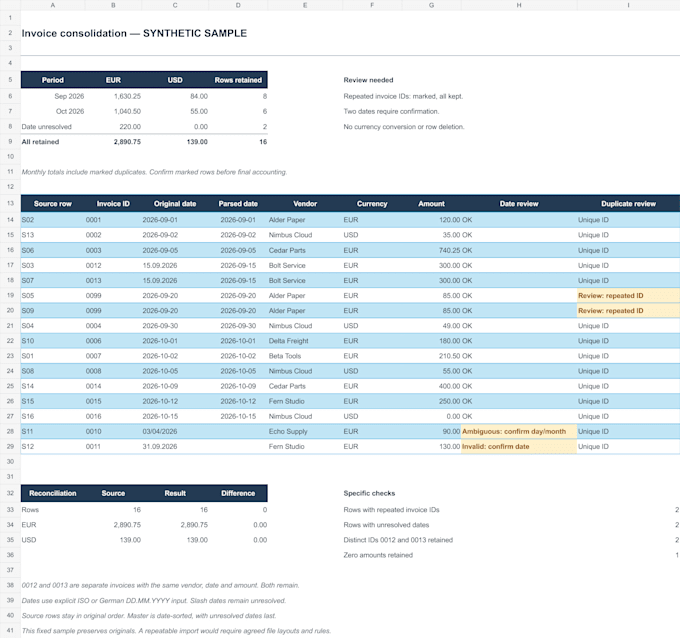680x638 pixels.
Task: Click 'Invalid: confirm date' flag cell
Action: point(519,446)
